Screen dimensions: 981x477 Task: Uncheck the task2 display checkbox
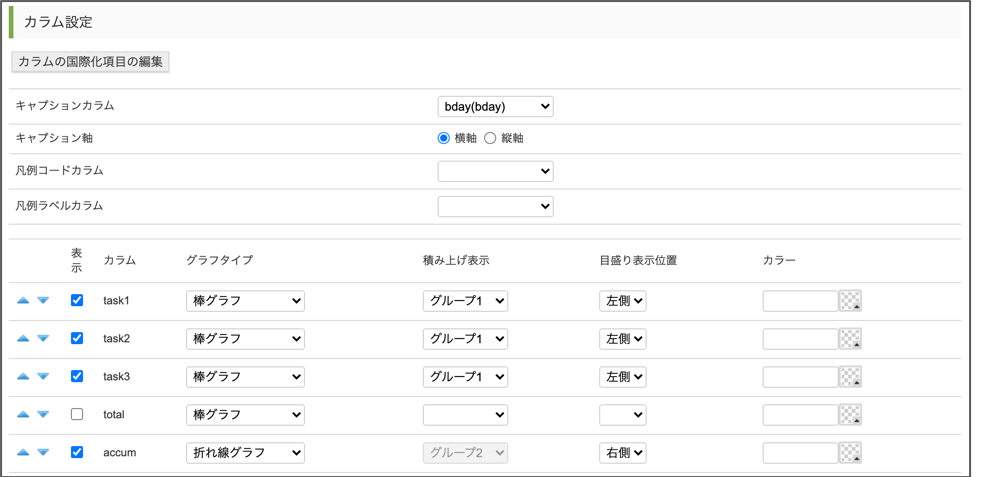(77, 338)
